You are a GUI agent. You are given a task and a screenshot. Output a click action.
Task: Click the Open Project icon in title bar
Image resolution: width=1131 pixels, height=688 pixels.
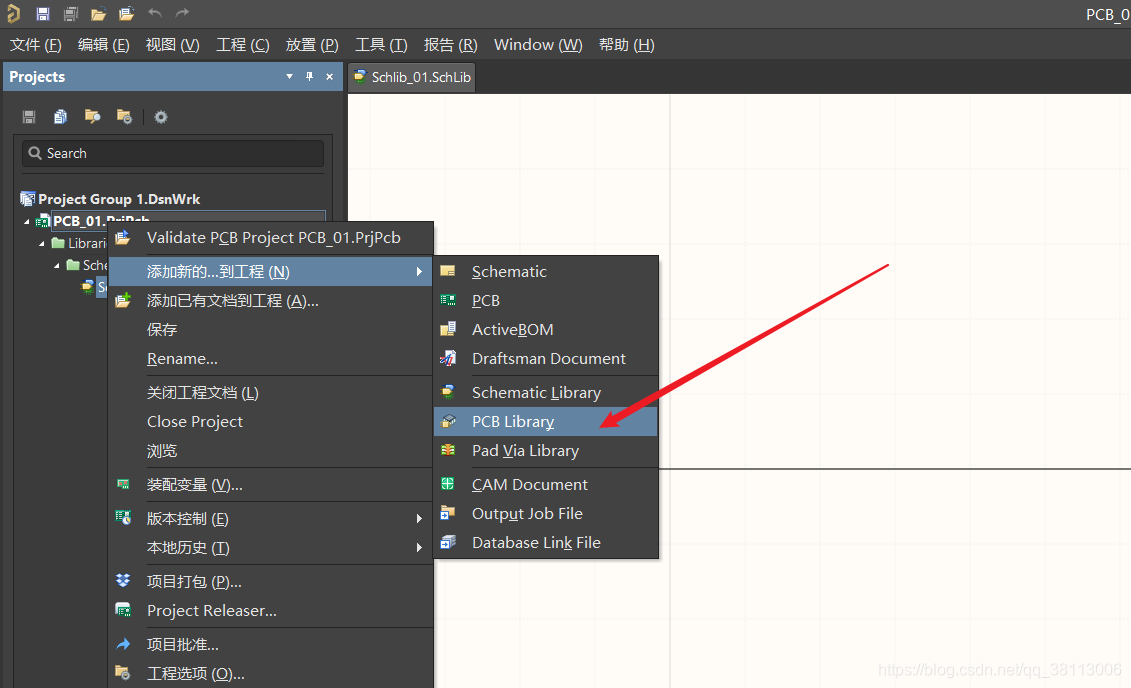click(126, 14)
